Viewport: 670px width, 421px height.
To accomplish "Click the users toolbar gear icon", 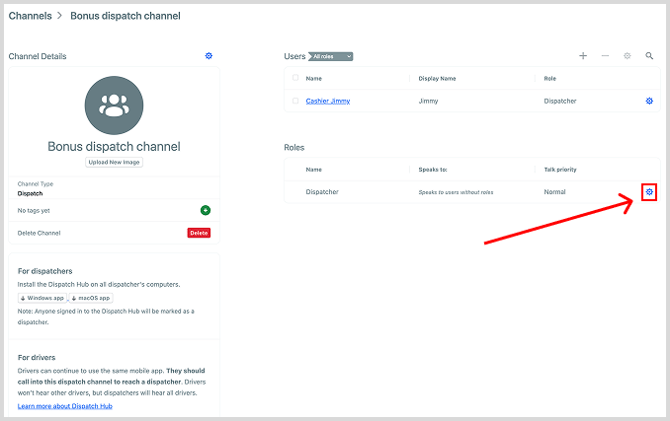I will 627,56.
